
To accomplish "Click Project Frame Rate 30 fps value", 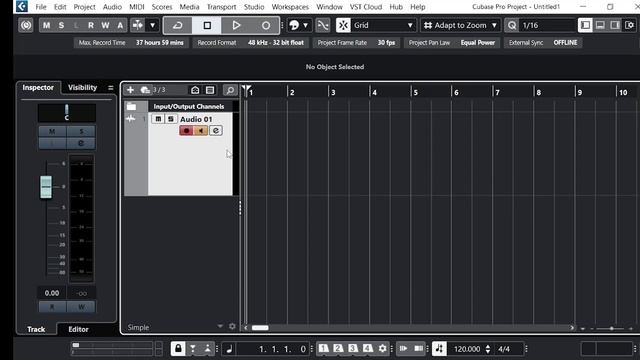I will [386, 42].
